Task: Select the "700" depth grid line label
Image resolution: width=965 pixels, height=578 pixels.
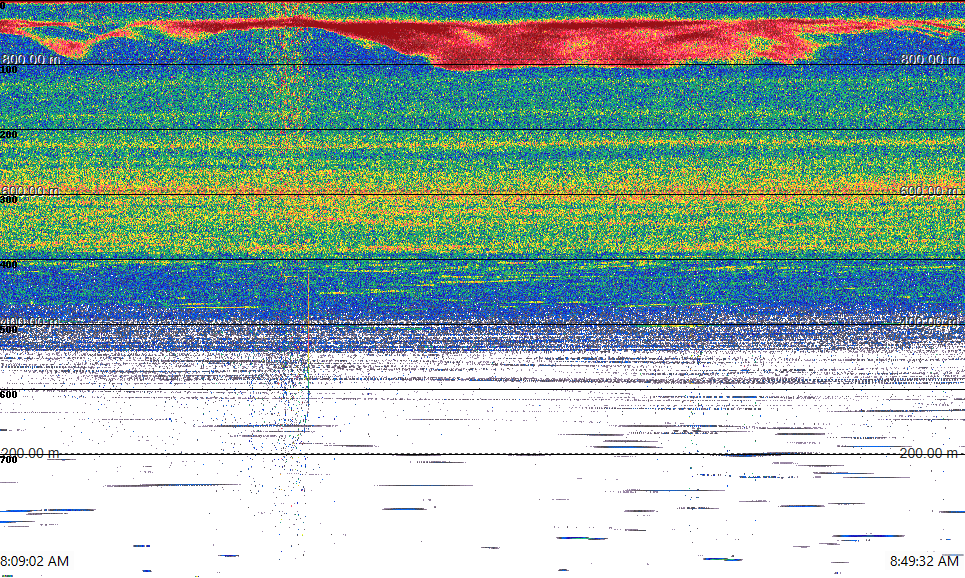Action: click(x=9, y=459)
